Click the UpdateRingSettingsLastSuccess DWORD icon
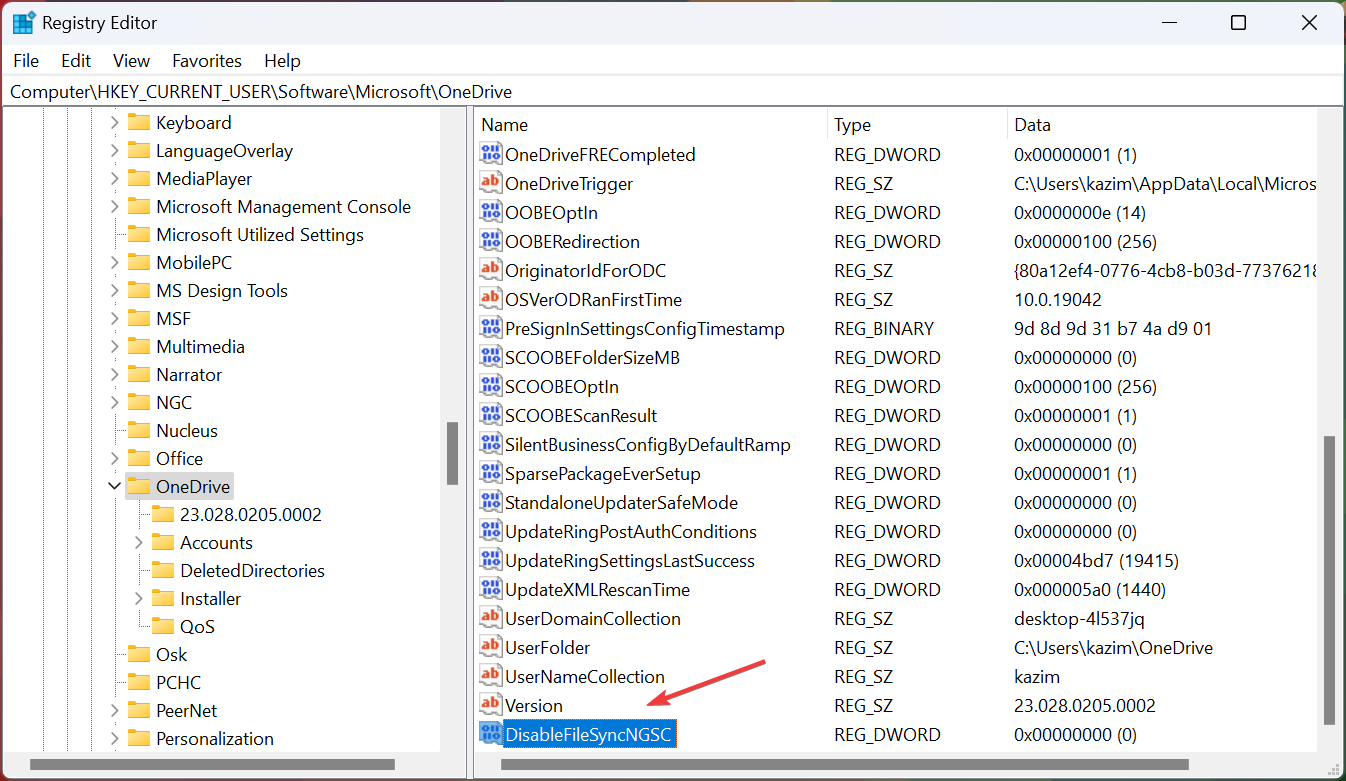This screenshot has height=781, width=1346. point(490,560)
